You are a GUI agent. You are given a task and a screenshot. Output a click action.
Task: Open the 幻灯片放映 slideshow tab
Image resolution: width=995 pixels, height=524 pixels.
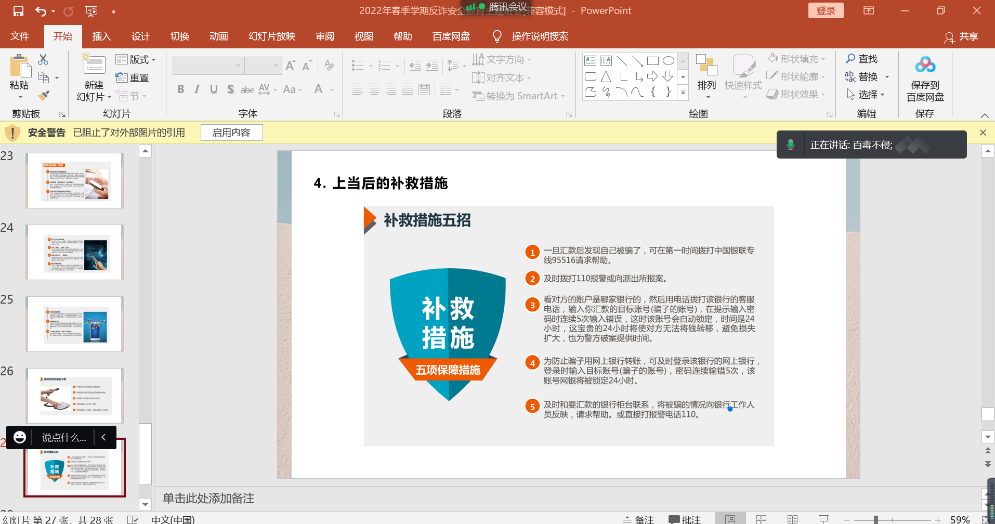coord(272,36)
